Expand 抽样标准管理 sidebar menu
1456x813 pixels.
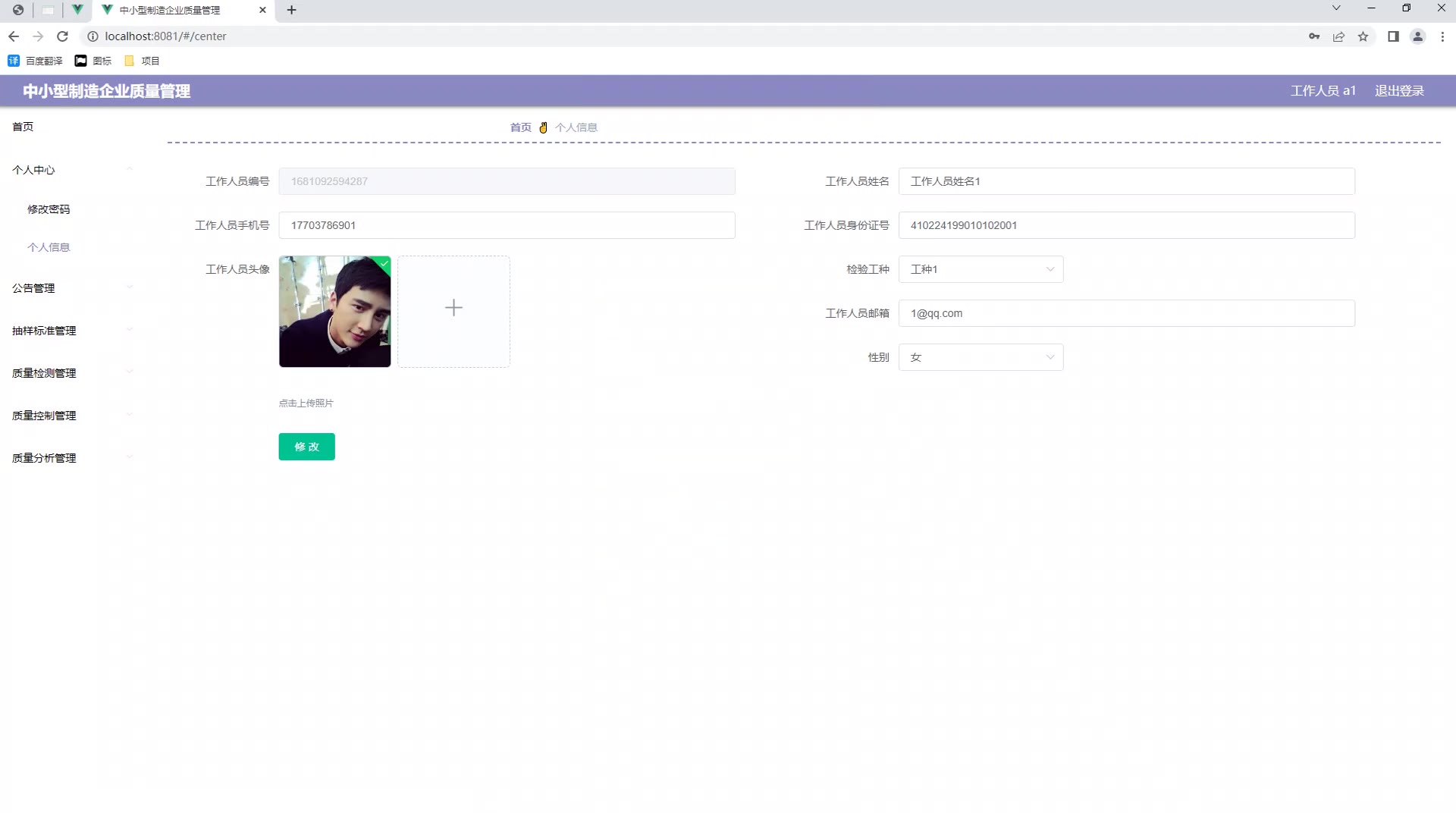(x=72, y=331)
